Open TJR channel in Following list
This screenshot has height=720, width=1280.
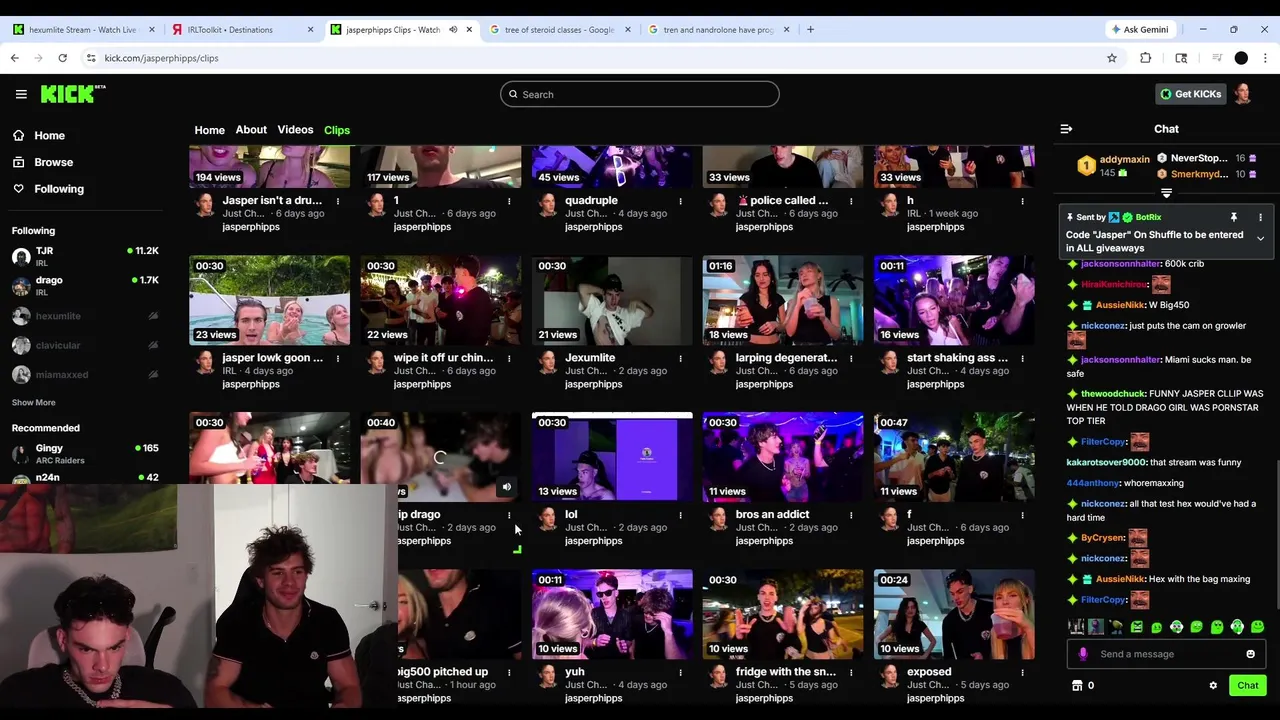tap(85, 257)
